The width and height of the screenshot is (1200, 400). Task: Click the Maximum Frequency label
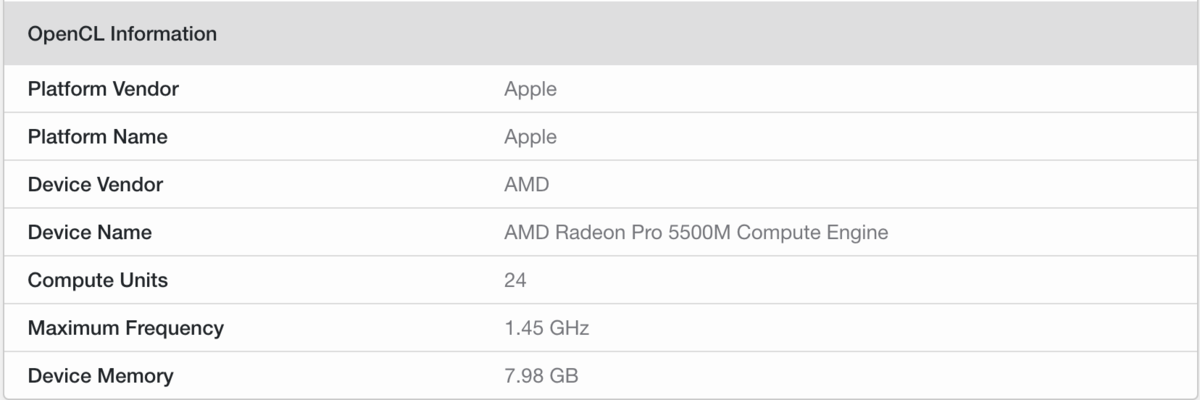pos(126,328)
